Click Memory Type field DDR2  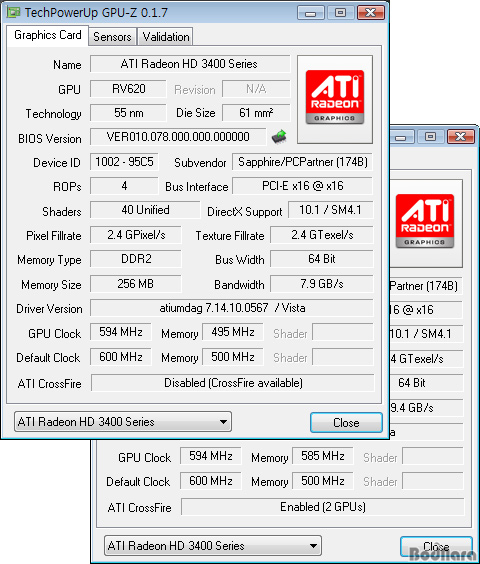[136, 259]
